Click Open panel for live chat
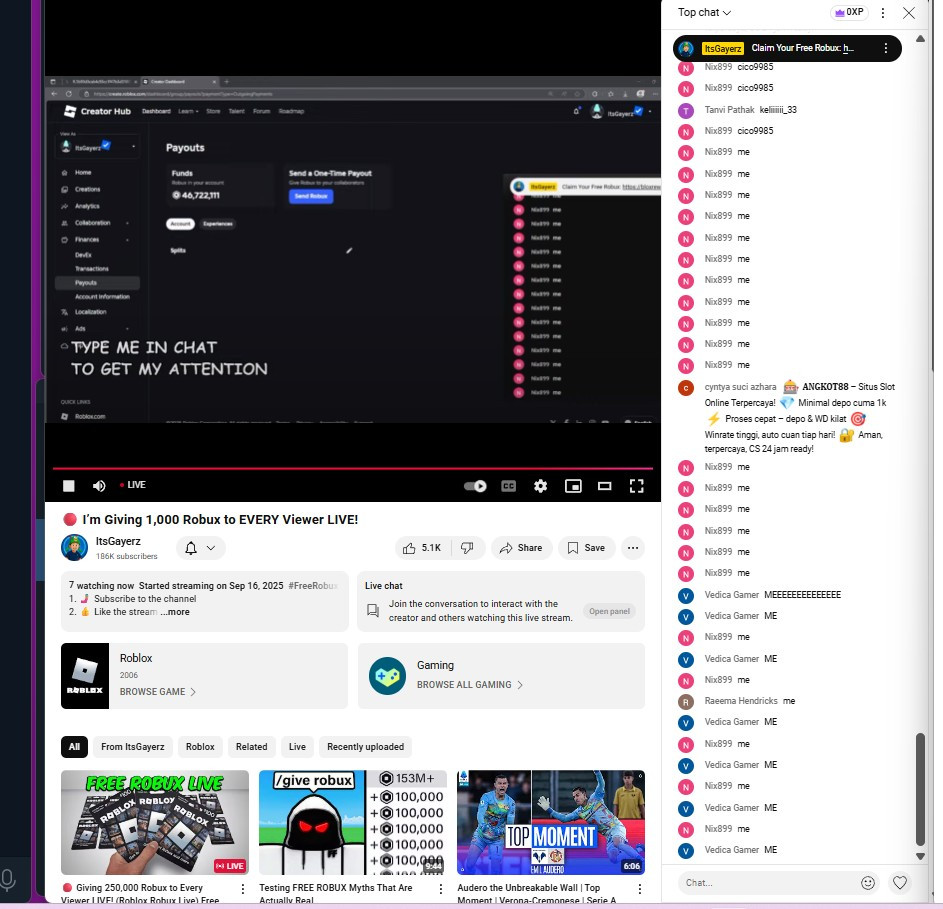 point(609,611)
